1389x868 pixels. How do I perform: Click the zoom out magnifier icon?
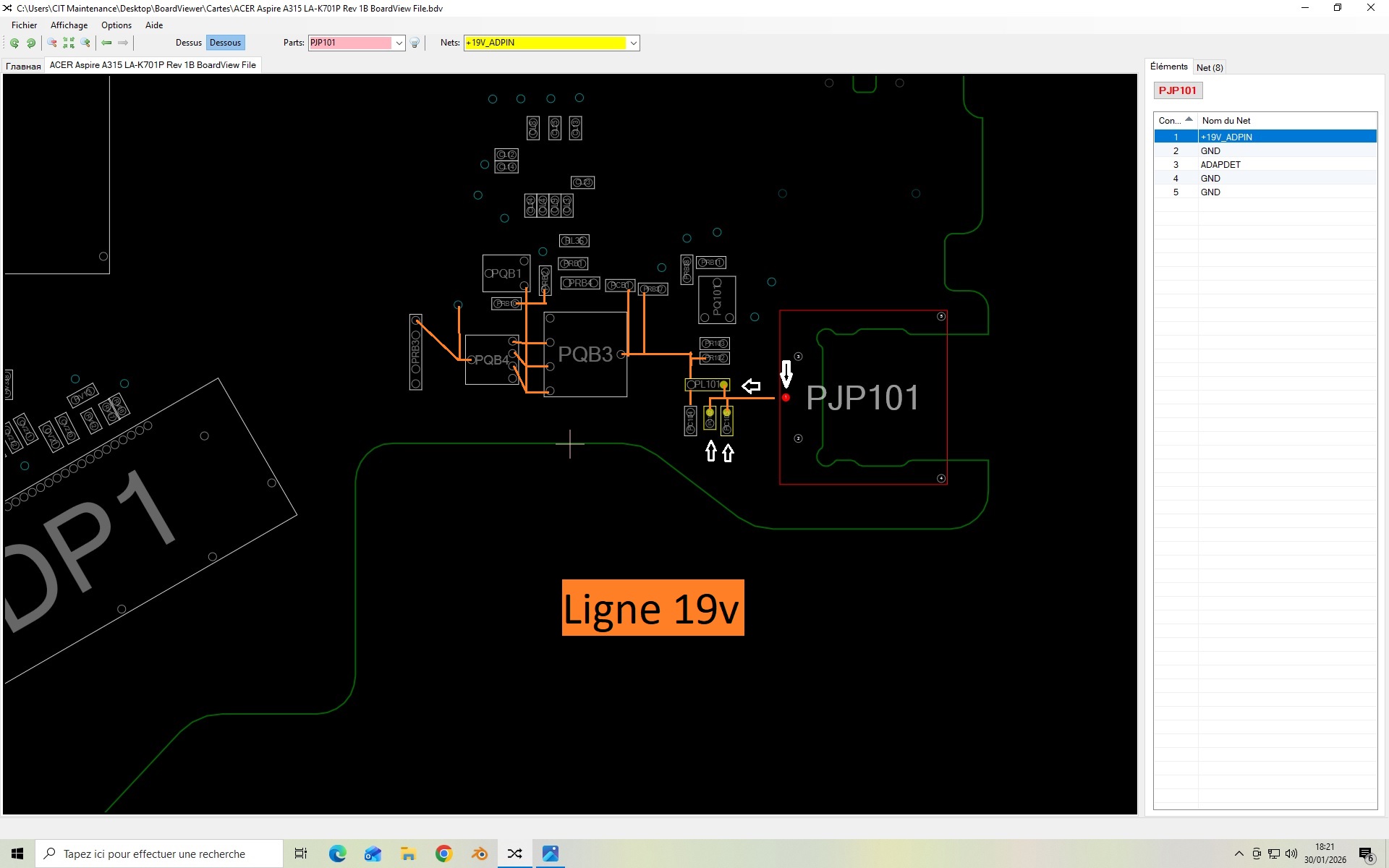(x=52, y=43)
